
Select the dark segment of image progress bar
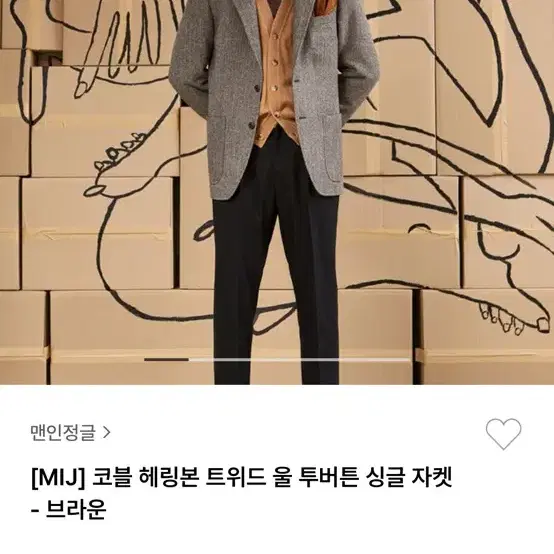166,360
